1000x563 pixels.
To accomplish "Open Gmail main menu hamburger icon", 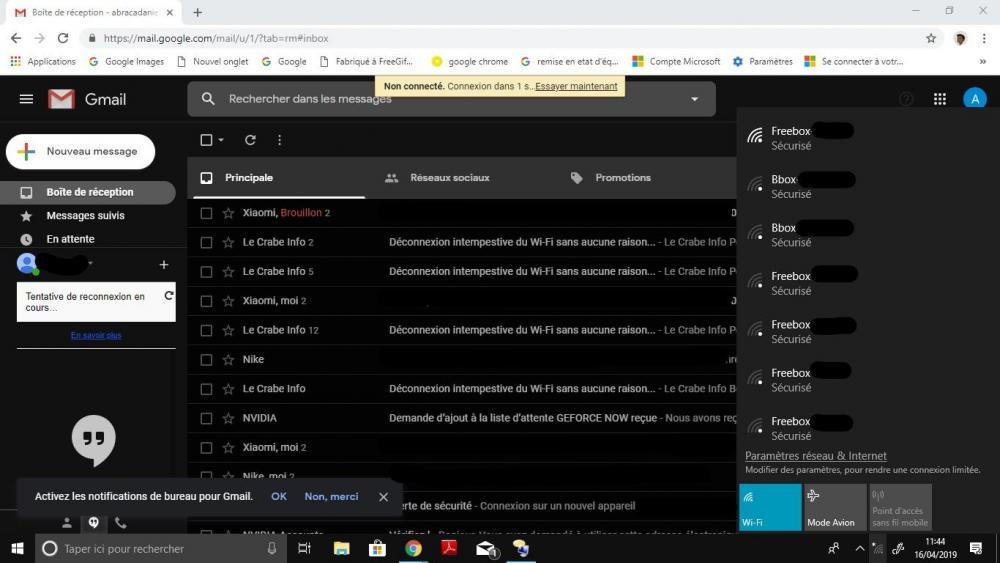I will [x=26, y=99].
